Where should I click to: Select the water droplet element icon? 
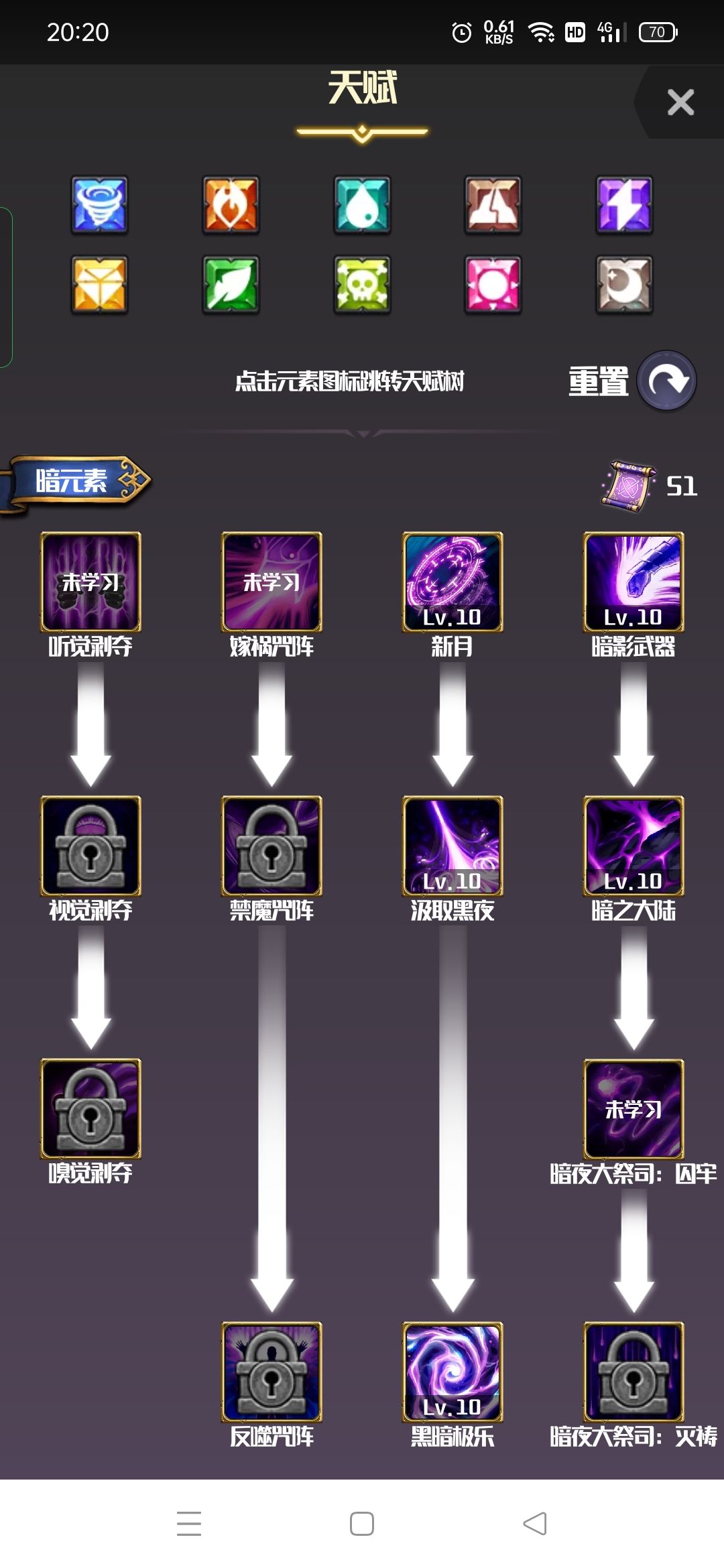click(x=362, y=205)
